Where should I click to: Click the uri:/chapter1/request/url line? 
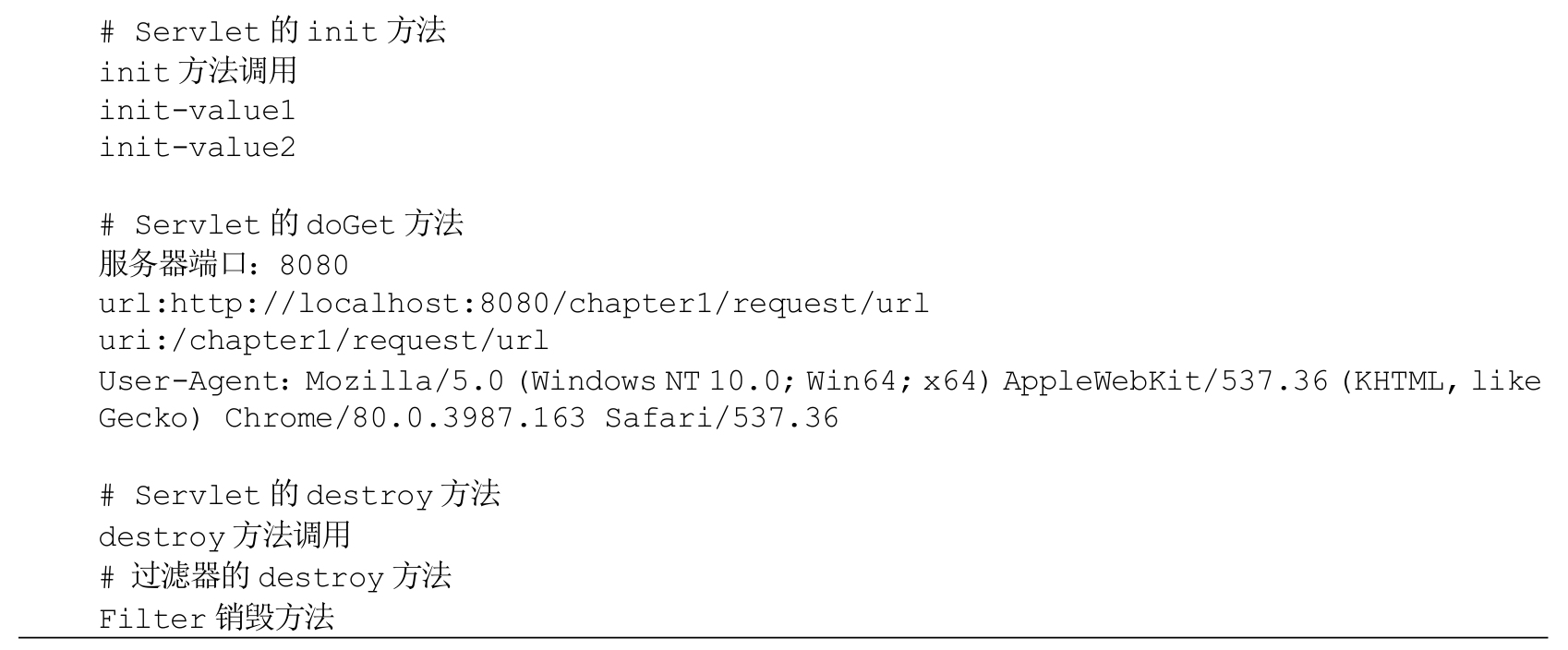(x=323, y=341)
